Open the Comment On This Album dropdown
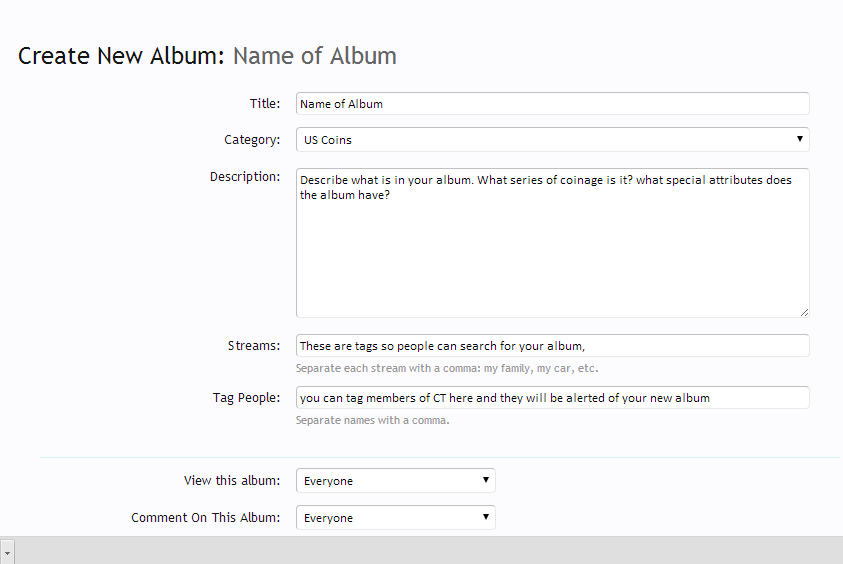 (395, 518)
